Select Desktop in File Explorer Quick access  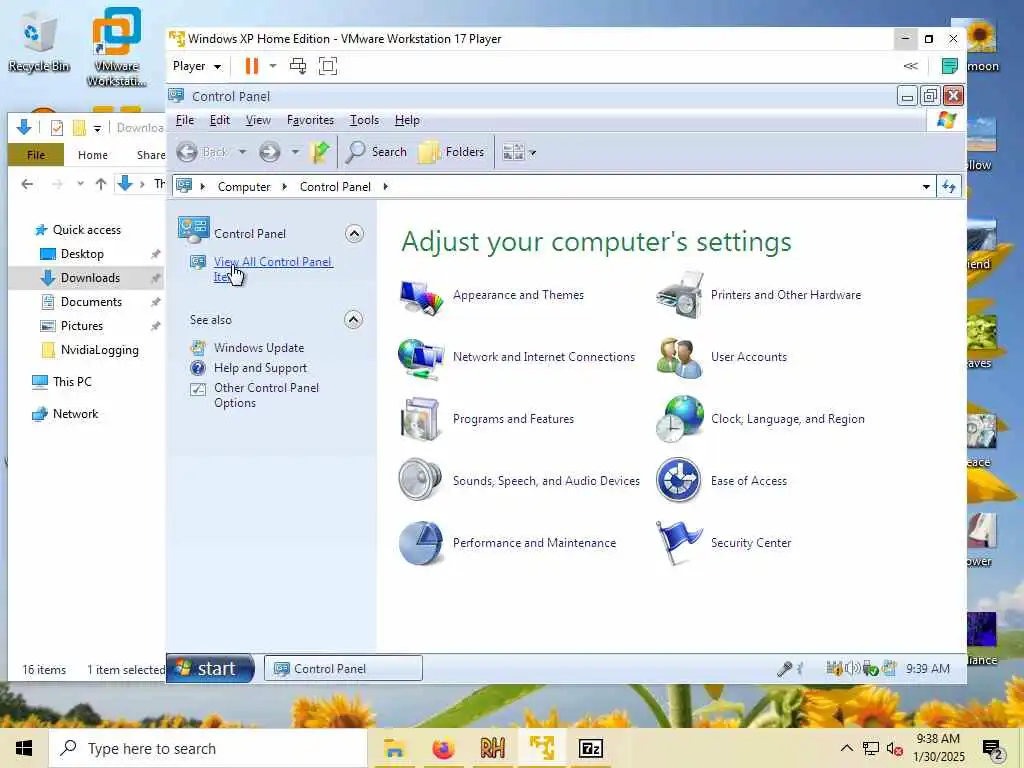coord(82,254)
